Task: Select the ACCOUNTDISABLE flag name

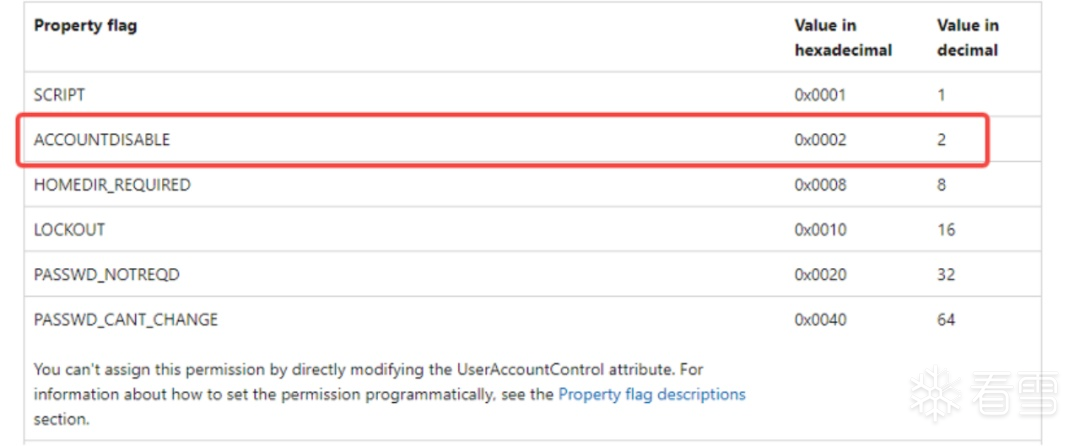Action: point(102,140)
